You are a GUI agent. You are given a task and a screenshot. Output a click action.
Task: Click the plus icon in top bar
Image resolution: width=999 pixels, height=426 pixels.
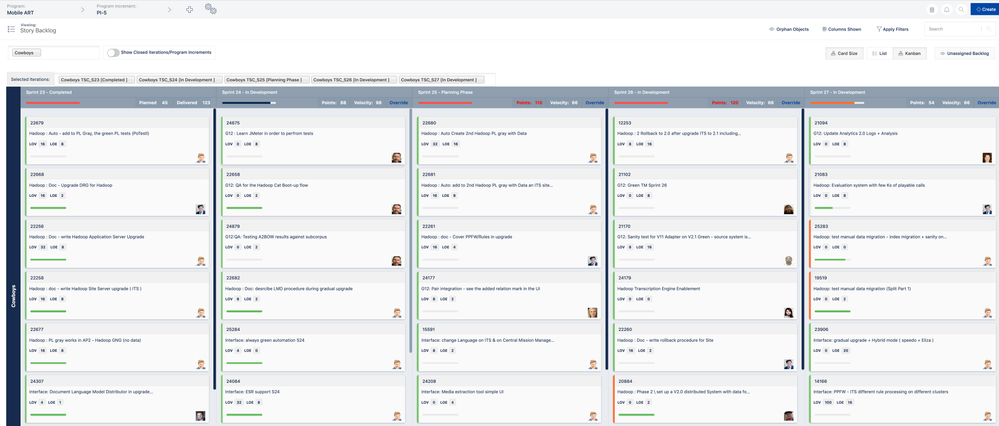tap(189, 10)
